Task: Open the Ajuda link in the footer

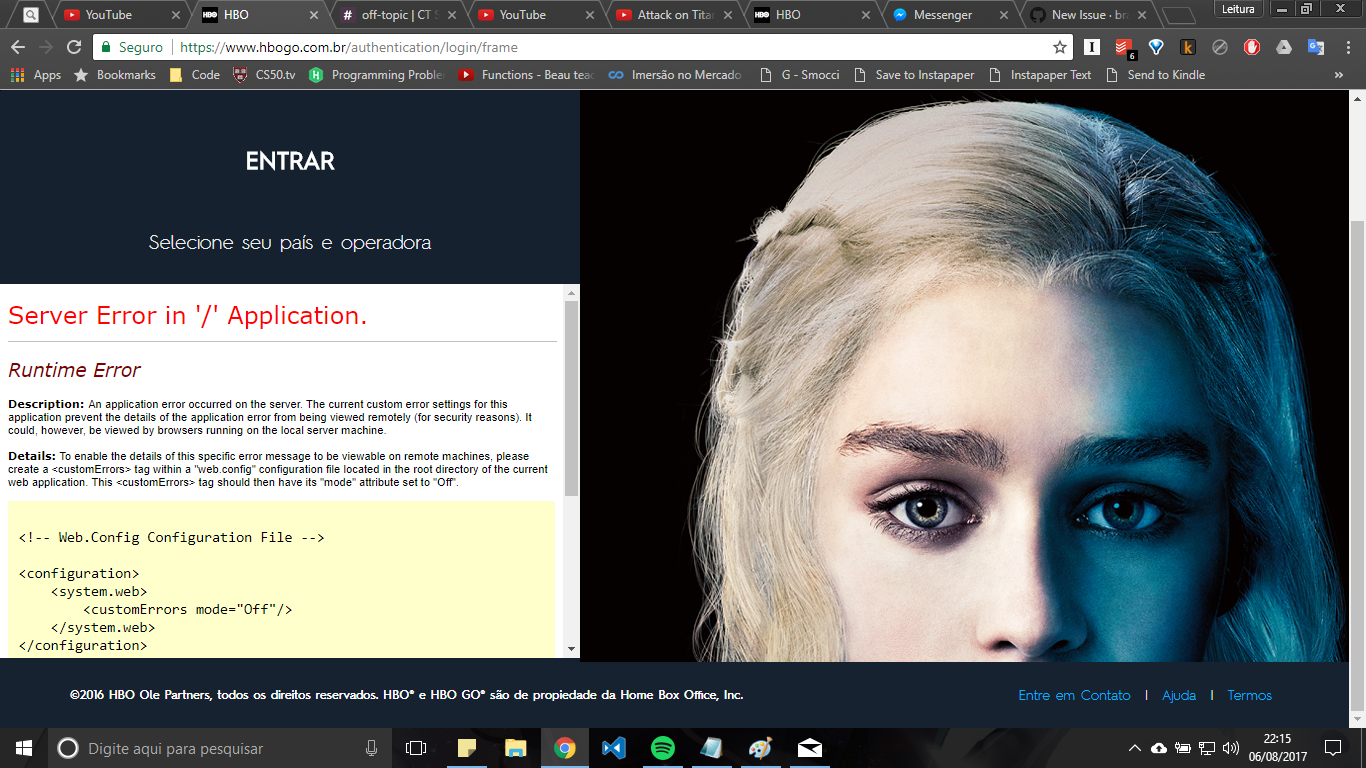Action: tap(1179, 695)
